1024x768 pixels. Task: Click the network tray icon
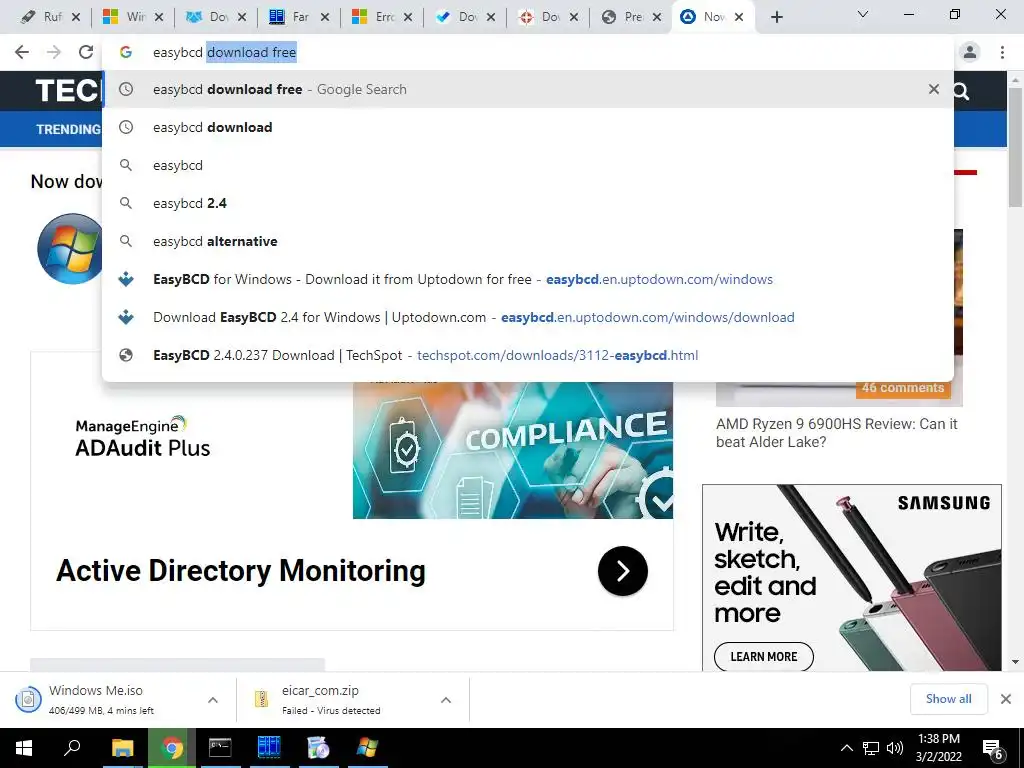871,748
